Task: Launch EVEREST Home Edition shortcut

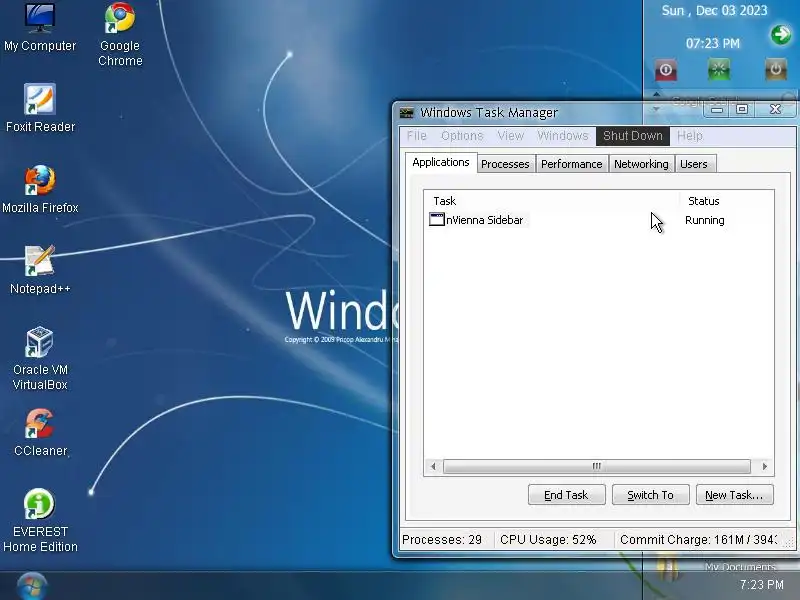Action: pos(40,520)
